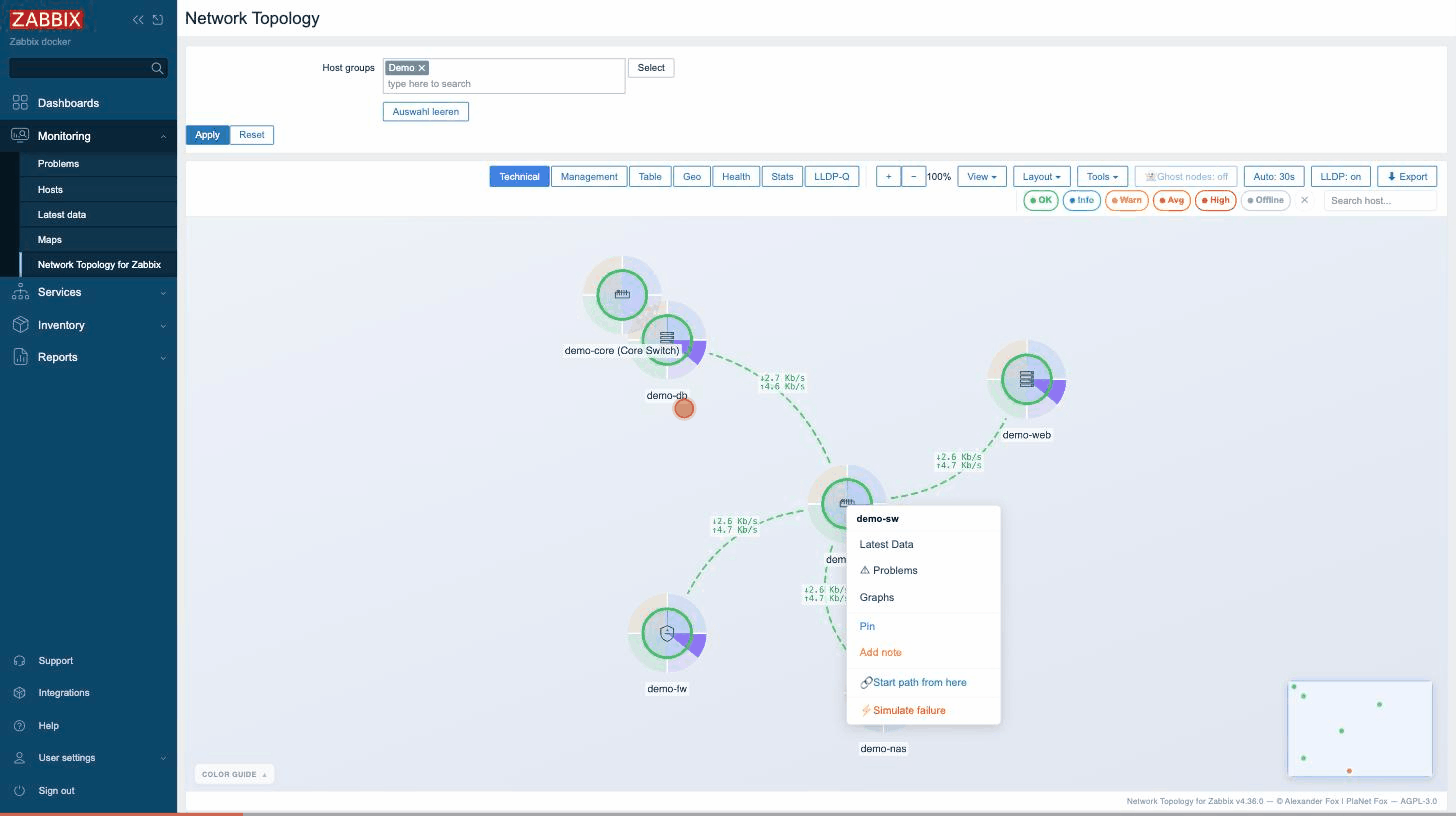Choose Problems in demo-sw context menu
1456x816 pixels.
tap(923, 571)
